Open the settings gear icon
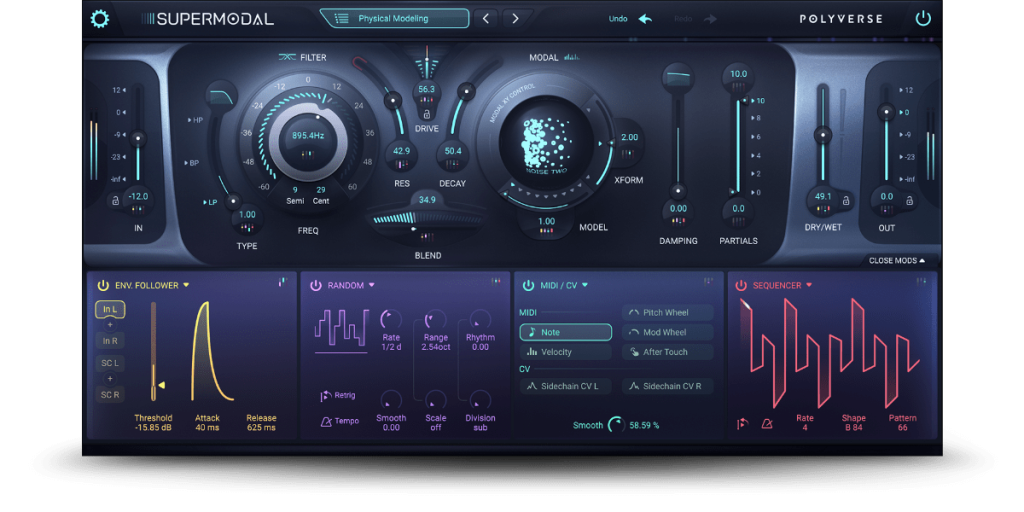1024x512 pixels. pos(100,19)
